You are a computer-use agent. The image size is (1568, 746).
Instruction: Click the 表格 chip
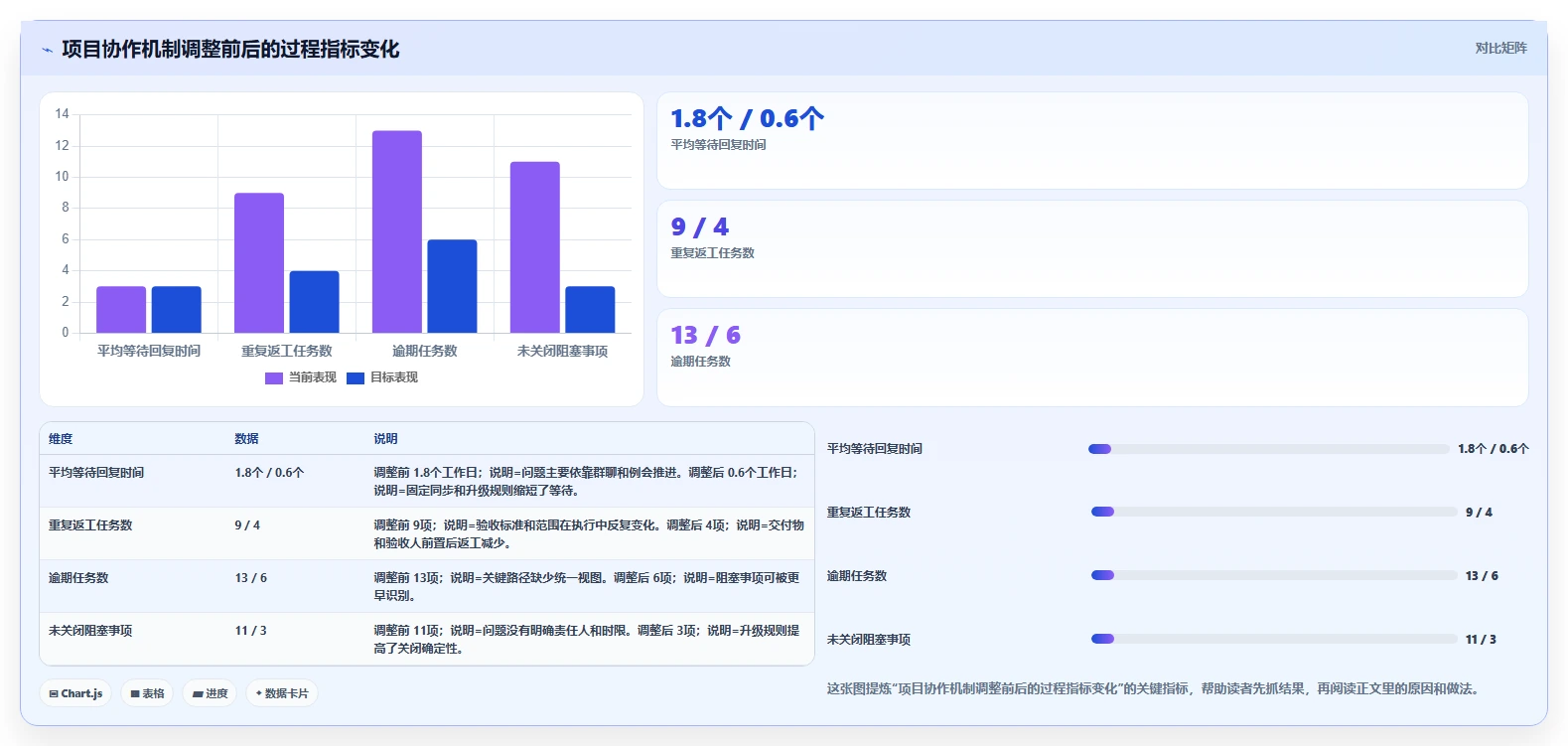[x=147, y=693]
